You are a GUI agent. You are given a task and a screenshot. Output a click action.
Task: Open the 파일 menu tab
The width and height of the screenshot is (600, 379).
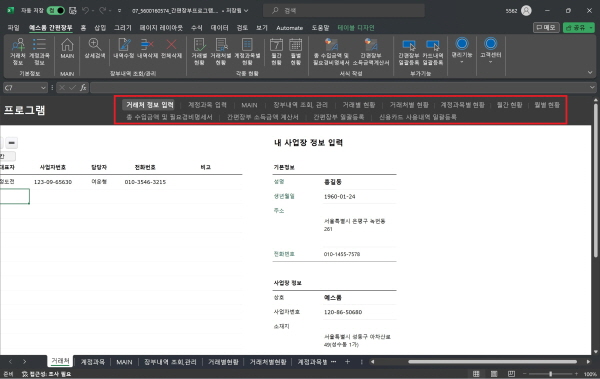tap(13, 28)
